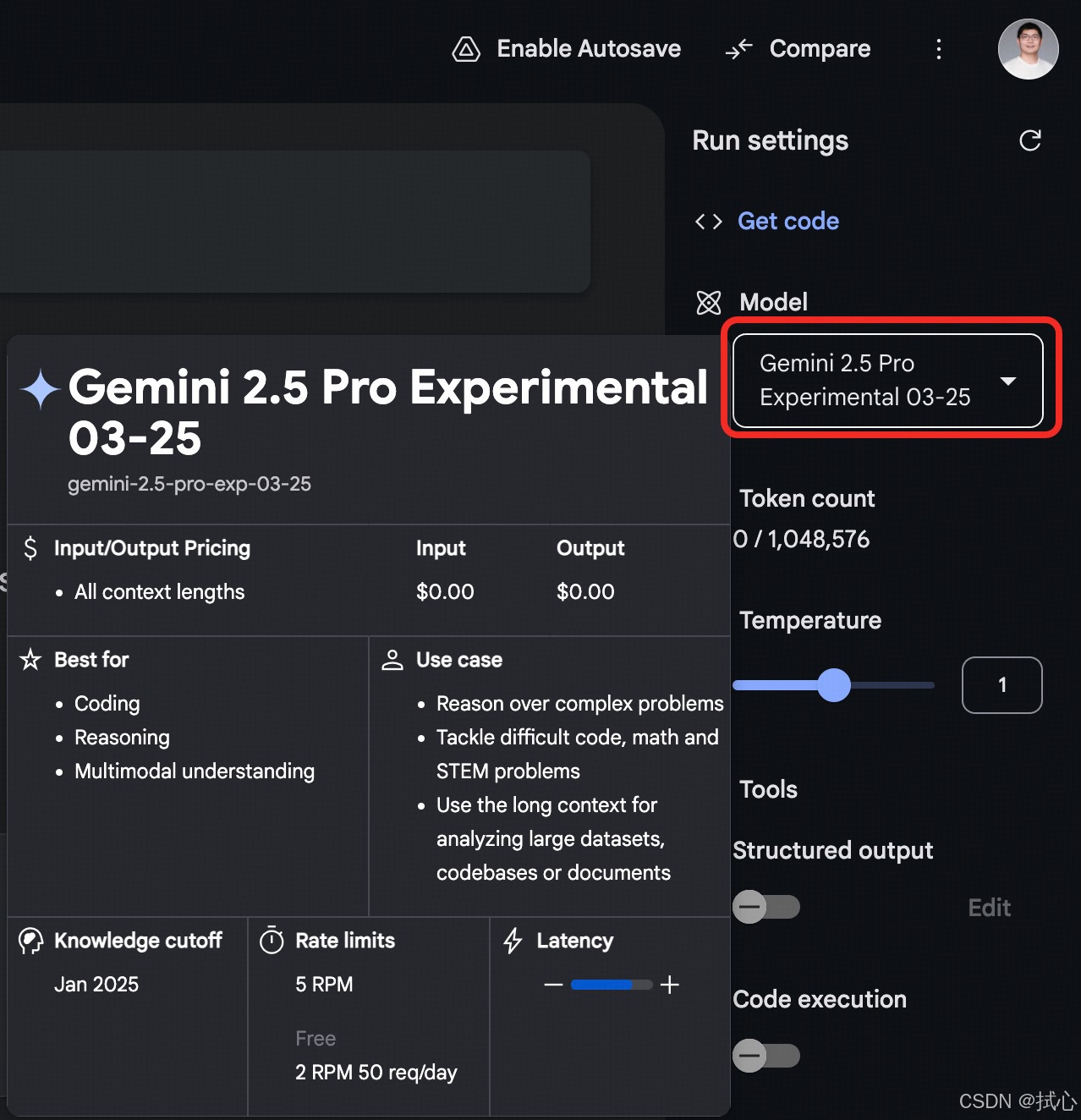Click Edit for Structured output

pyautogui.click(x=990, y=908)
